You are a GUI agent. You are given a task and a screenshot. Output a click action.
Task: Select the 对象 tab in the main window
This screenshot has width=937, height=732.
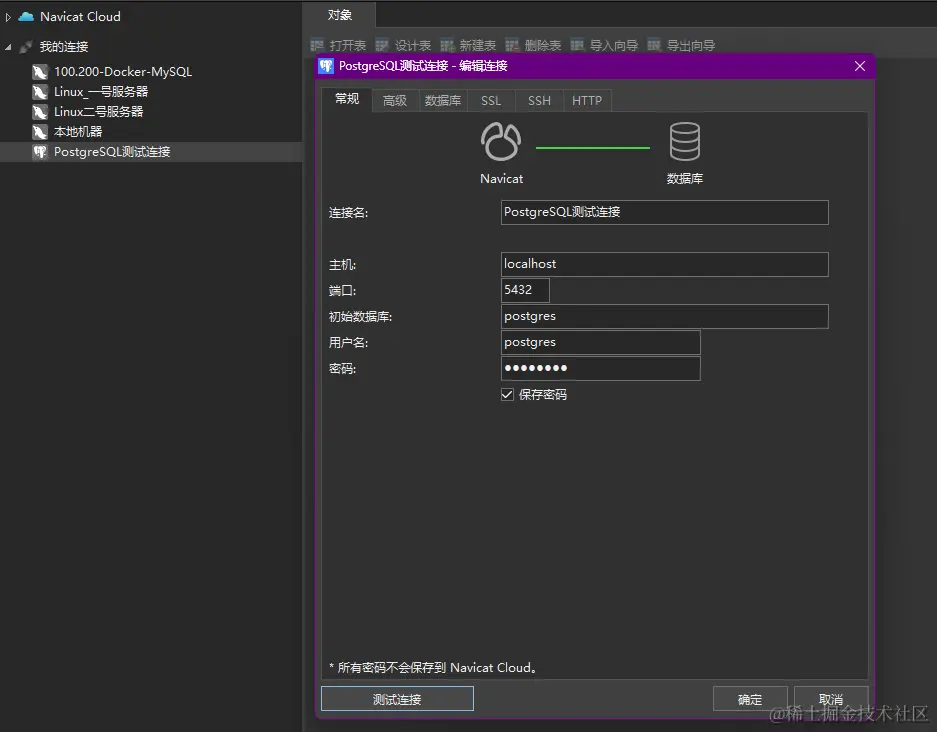pos(339,15)
